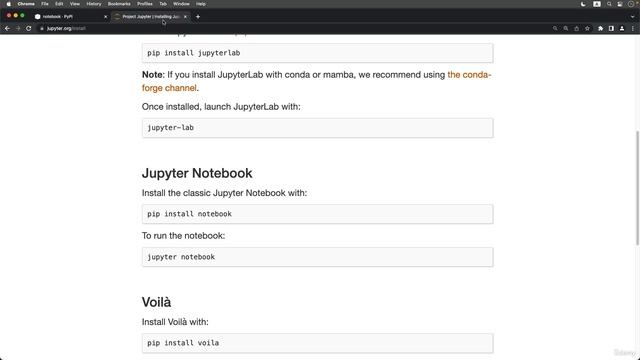Screen dimensions: 640x360
Task: Click the jupyter-lab command code block
Action: click(318, 128)
